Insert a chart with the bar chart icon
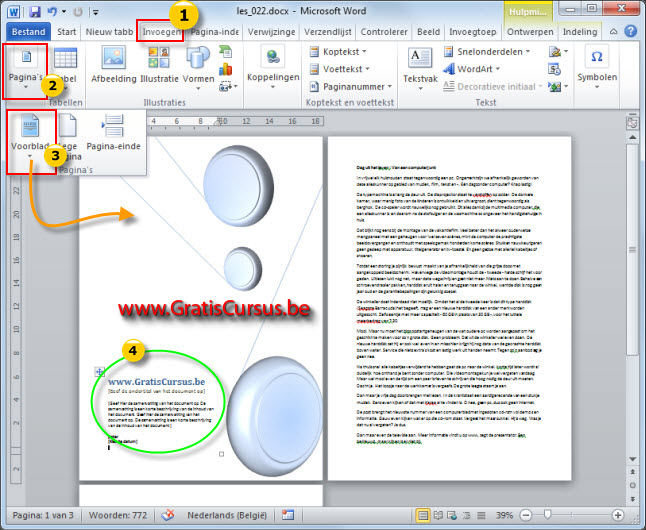646x530 pixels. pos(225,69)
